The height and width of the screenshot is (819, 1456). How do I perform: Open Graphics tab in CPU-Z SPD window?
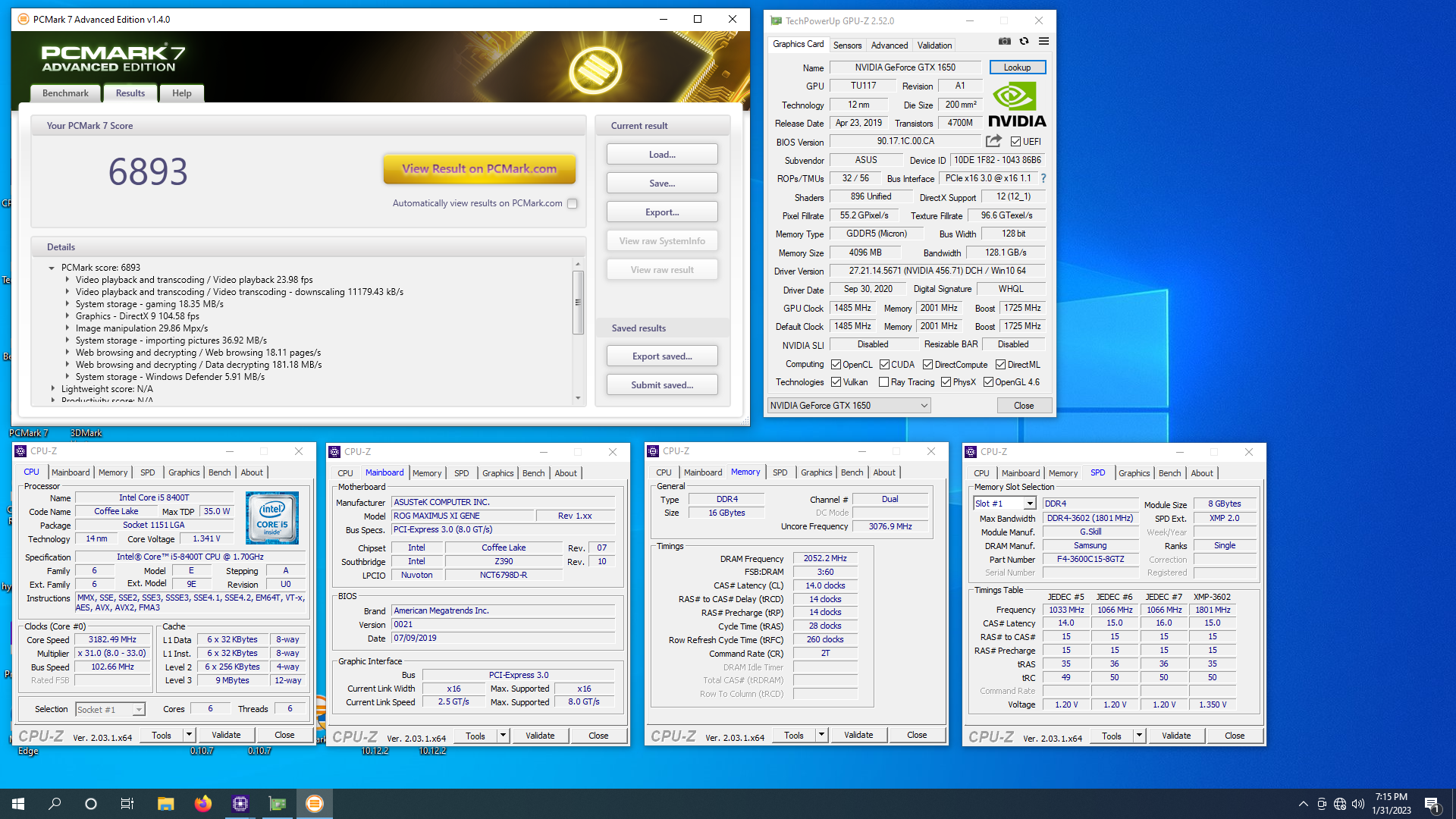(x=1134, y=473)
